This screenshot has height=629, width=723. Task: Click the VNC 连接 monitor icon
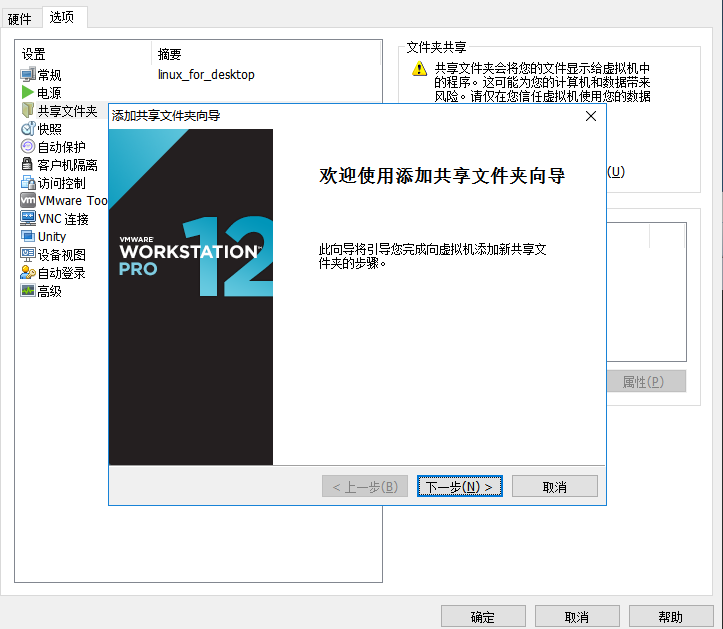tap(28, 218)
